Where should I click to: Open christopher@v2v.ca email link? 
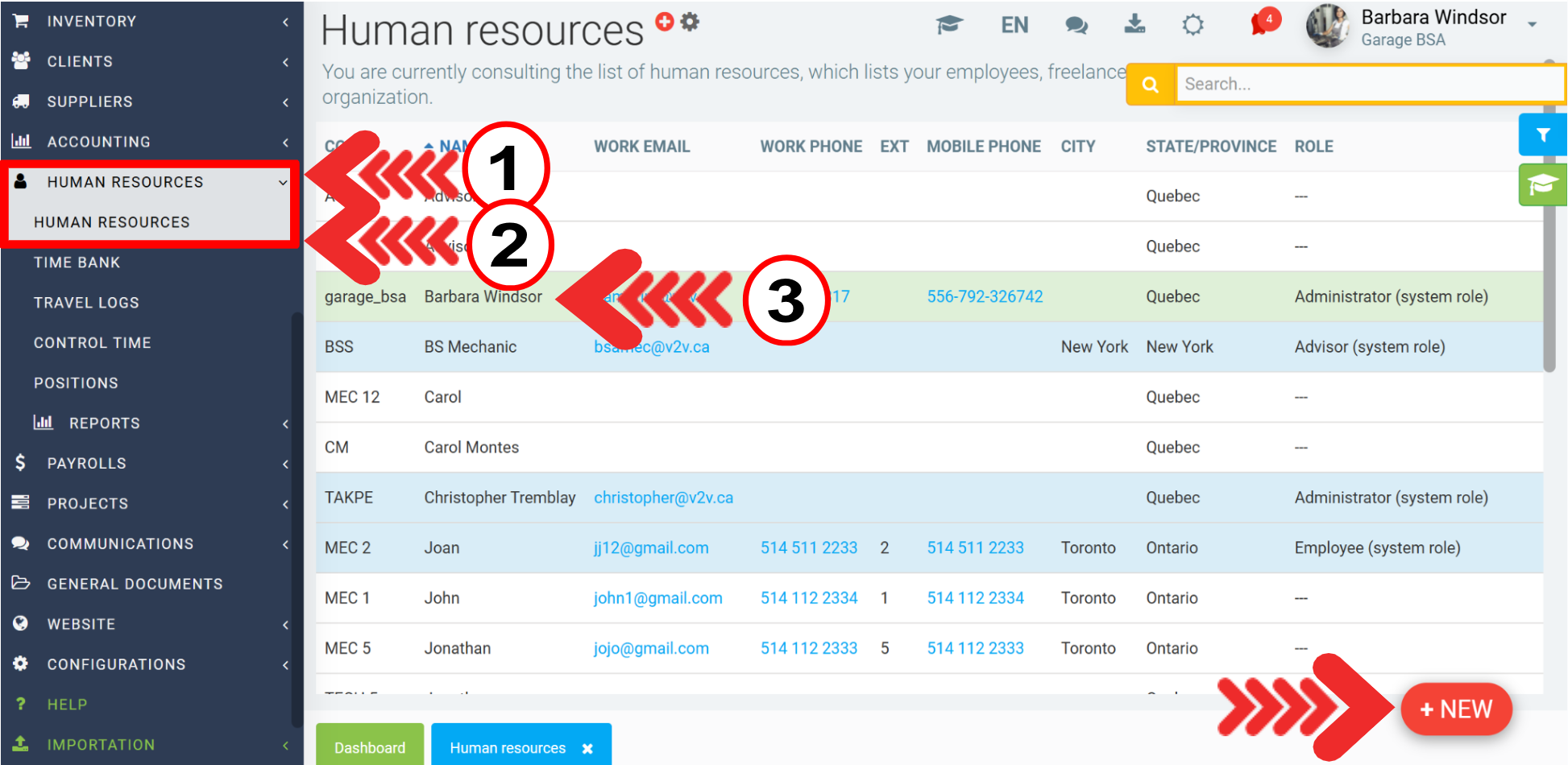663,498
